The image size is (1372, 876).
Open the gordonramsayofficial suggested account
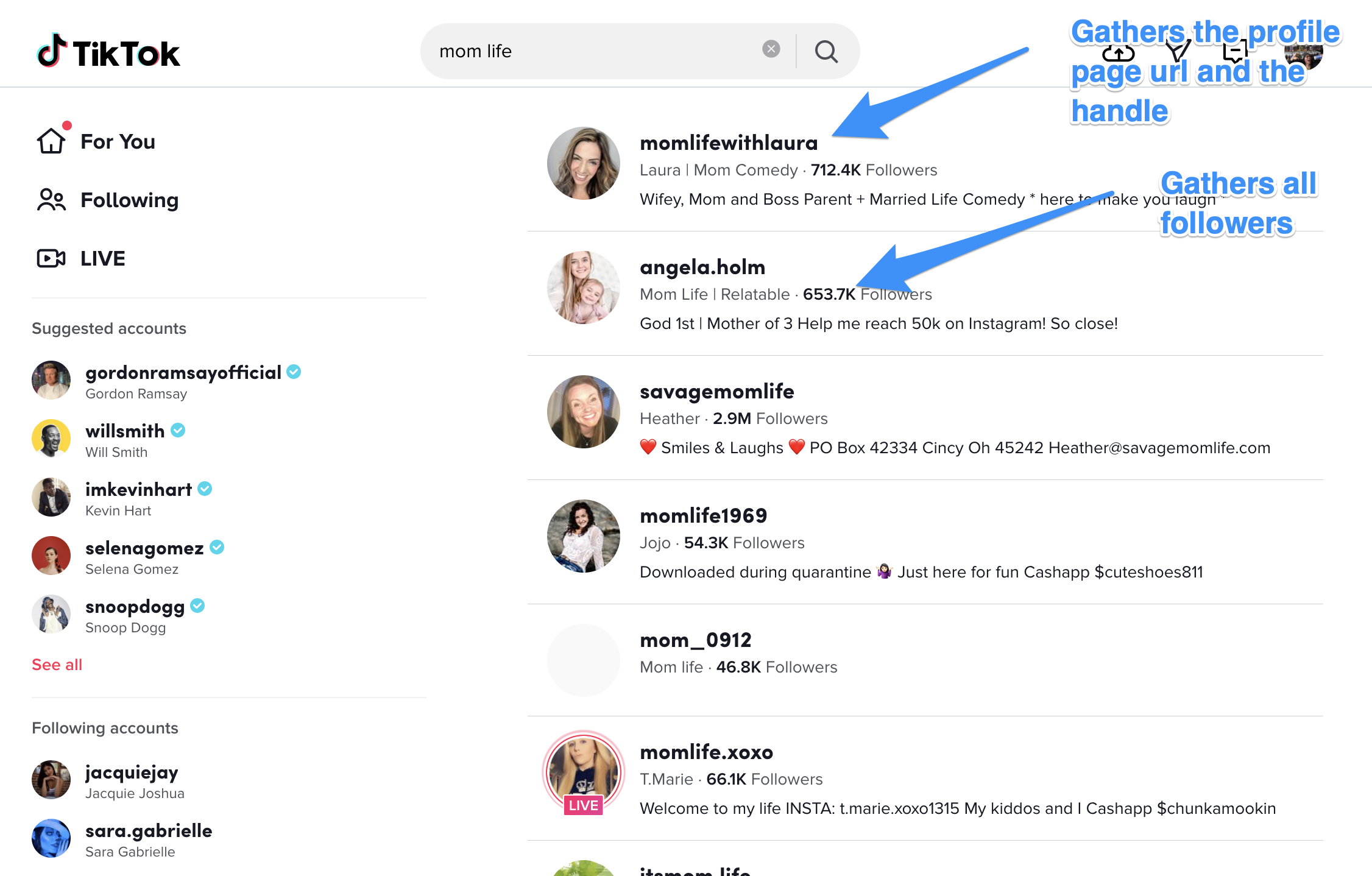(183, 373)
